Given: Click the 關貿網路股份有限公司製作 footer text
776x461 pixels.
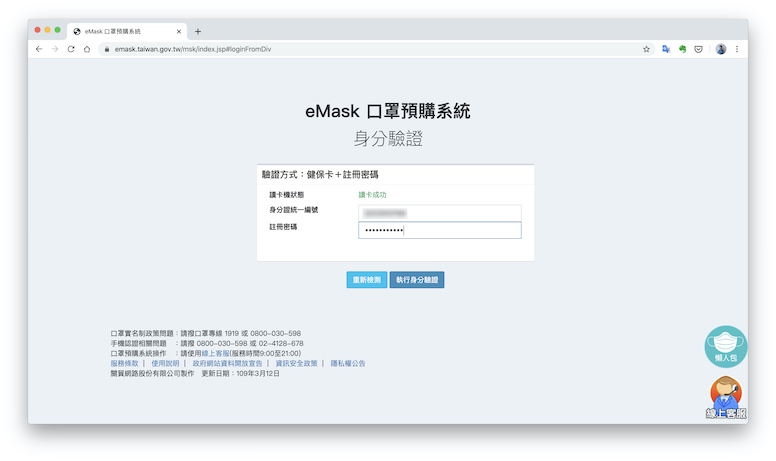Looking at the screenshot, I should point(152,373).
